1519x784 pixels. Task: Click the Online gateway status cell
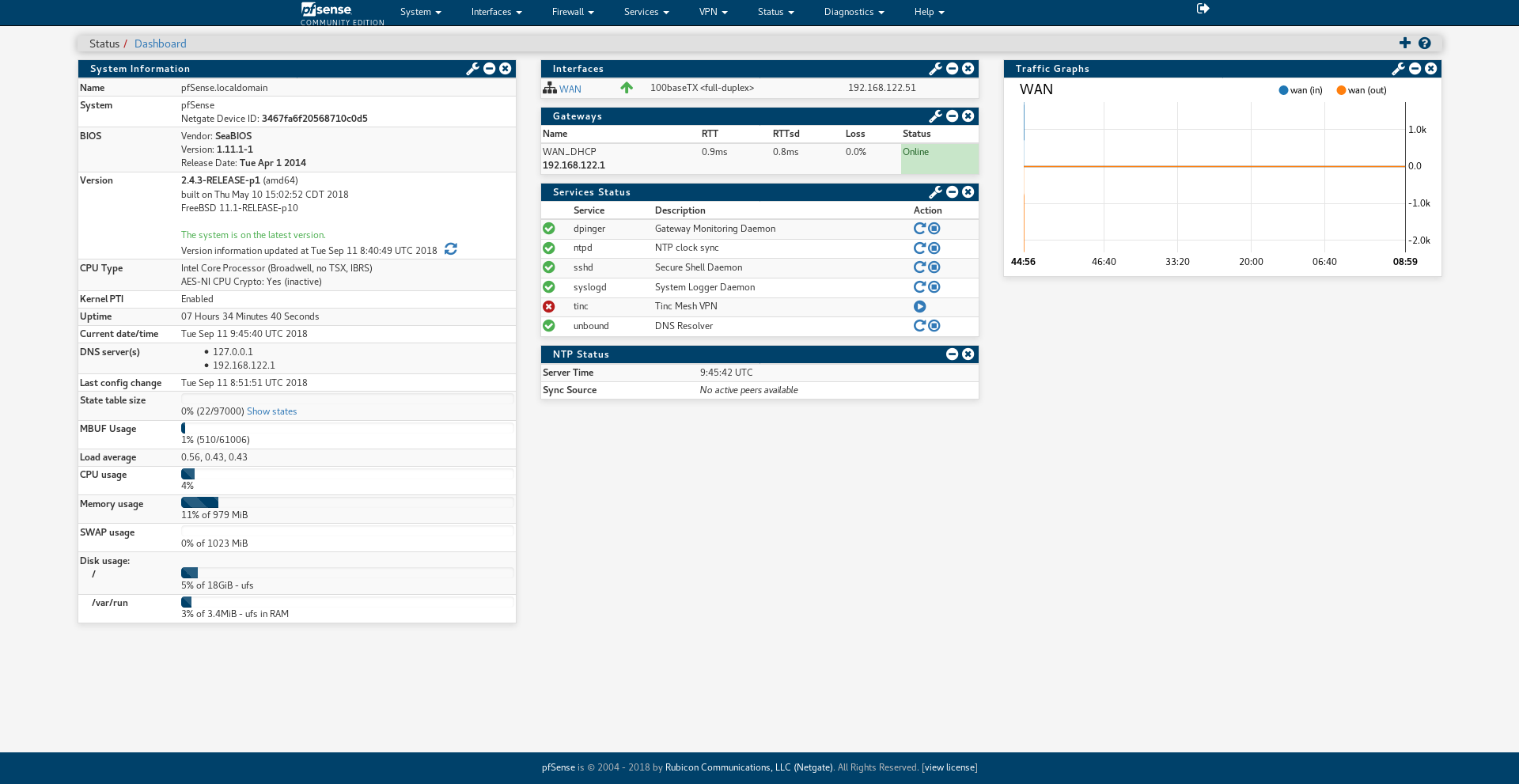(x=940, y=158)
